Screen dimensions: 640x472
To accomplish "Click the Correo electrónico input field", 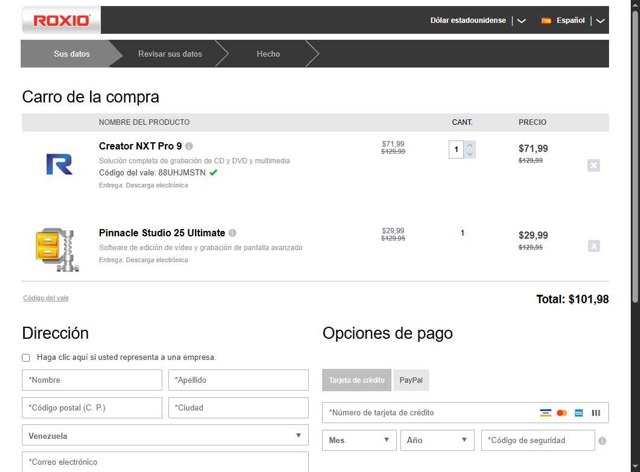I will point(165,462).
